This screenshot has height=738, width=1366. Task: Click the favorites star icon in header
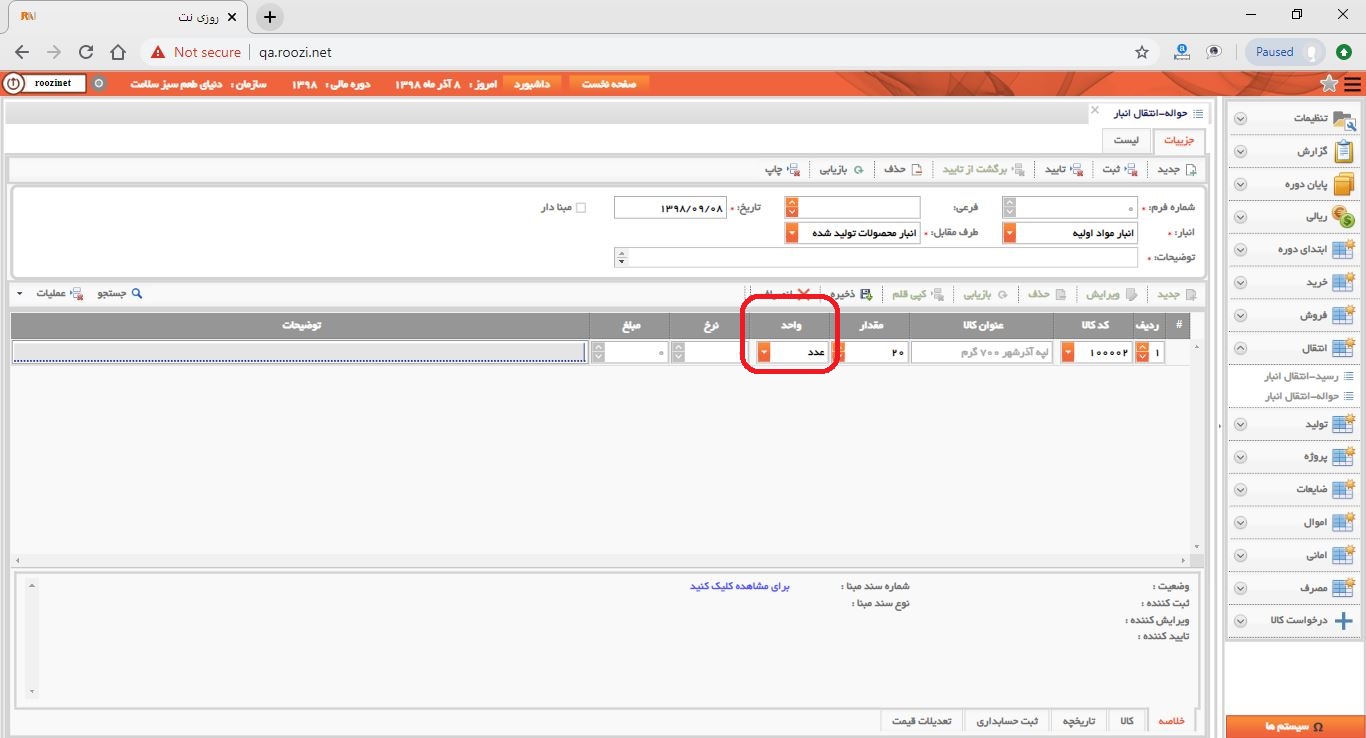point(1329,84)
